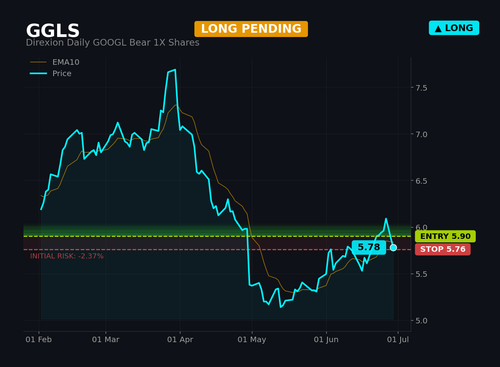Click the GGLS ticker title
This screenshot has width=500, height=367.
click(x=53, y=30)
